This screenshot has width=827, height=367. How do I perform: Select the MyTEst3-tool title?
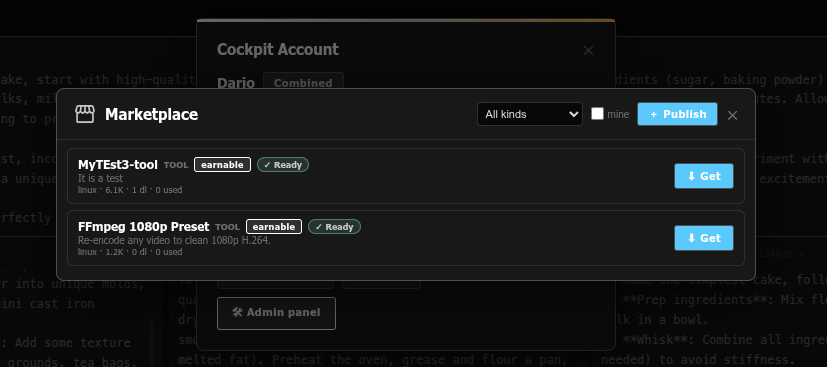[x=118, y=165]
